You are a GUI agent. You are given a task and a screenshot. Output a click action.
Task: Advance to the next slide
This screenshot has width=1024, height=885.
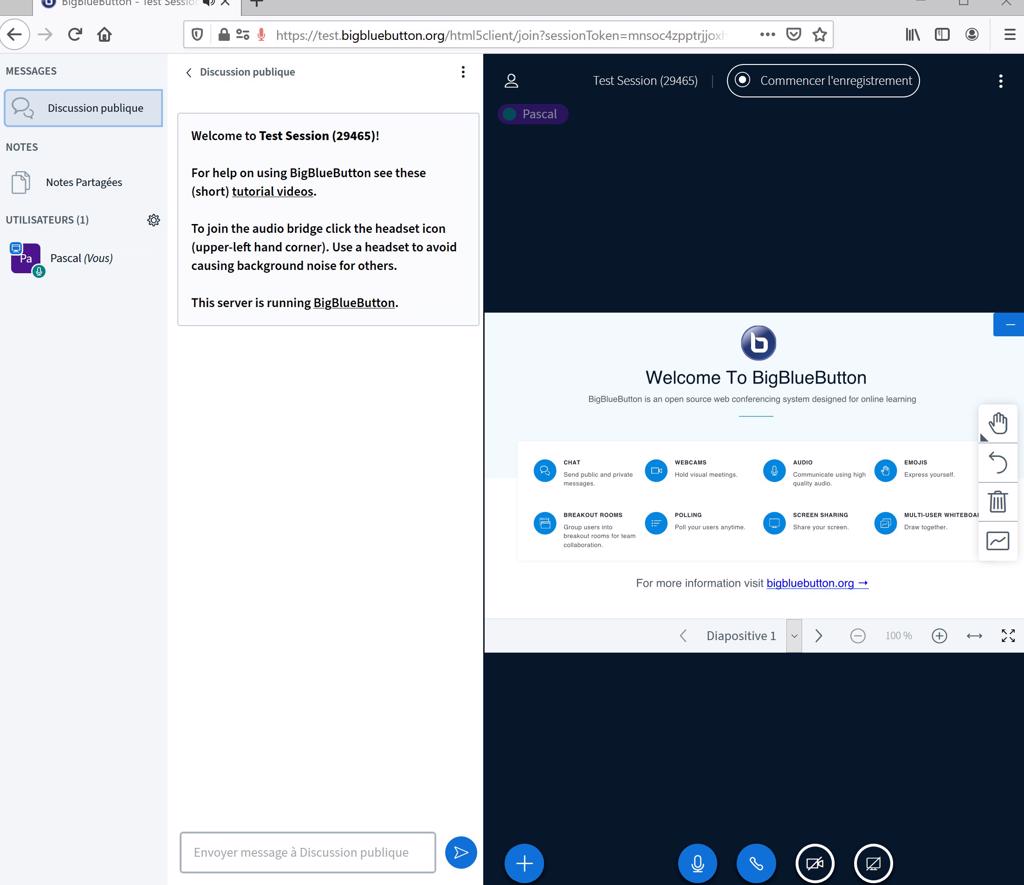[818, 636]
